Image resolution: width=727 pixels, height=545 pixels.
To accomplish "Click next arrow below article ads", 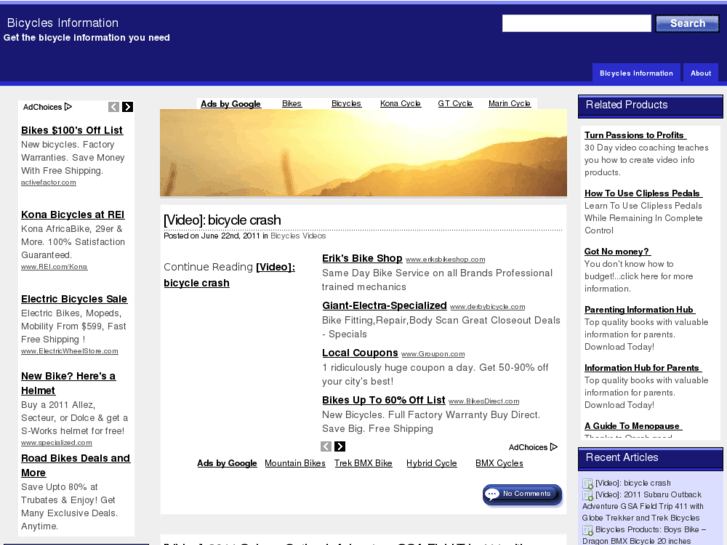I will (x=340, y=446).
